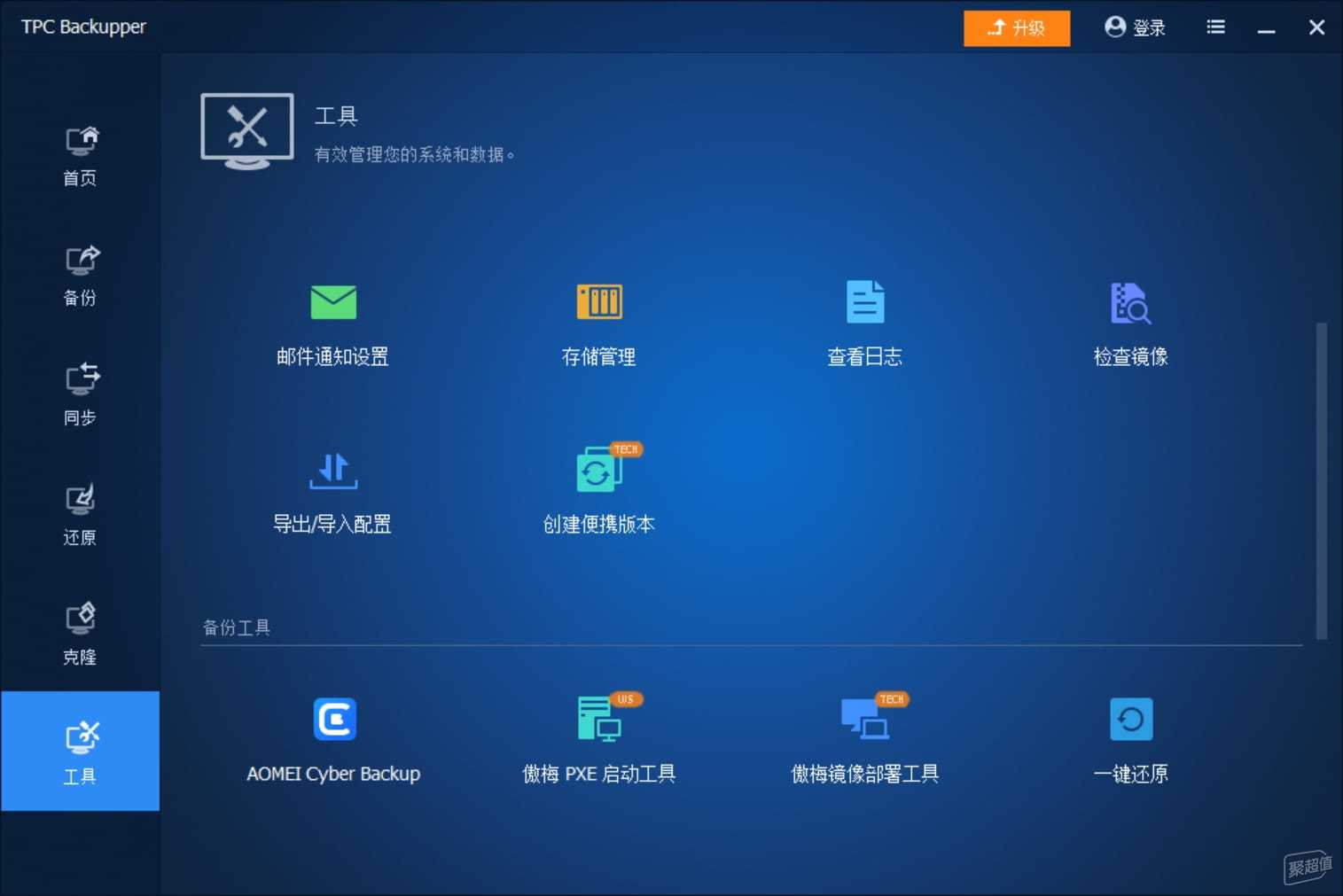Image resolution: width=1343 pixels, height=896 pixels.
Task: Click the 导出/导入配置 text label
Action: tap(332, 525)
